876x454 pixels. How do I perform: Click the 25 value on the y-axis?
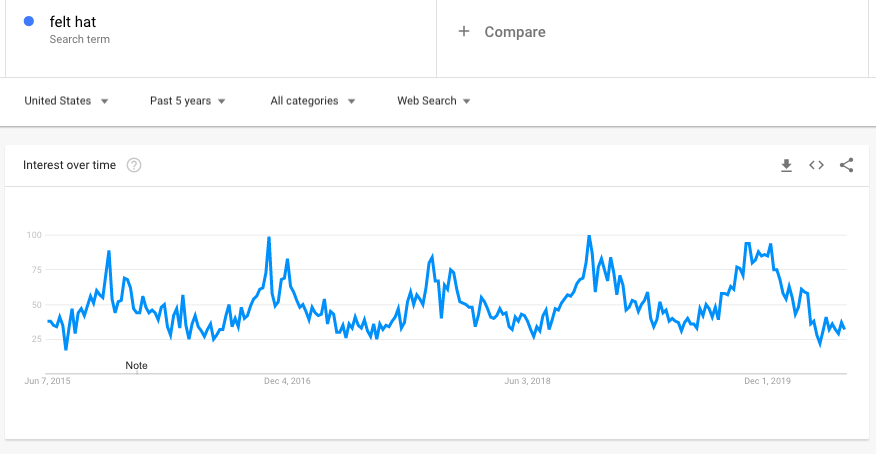point(36,340)
